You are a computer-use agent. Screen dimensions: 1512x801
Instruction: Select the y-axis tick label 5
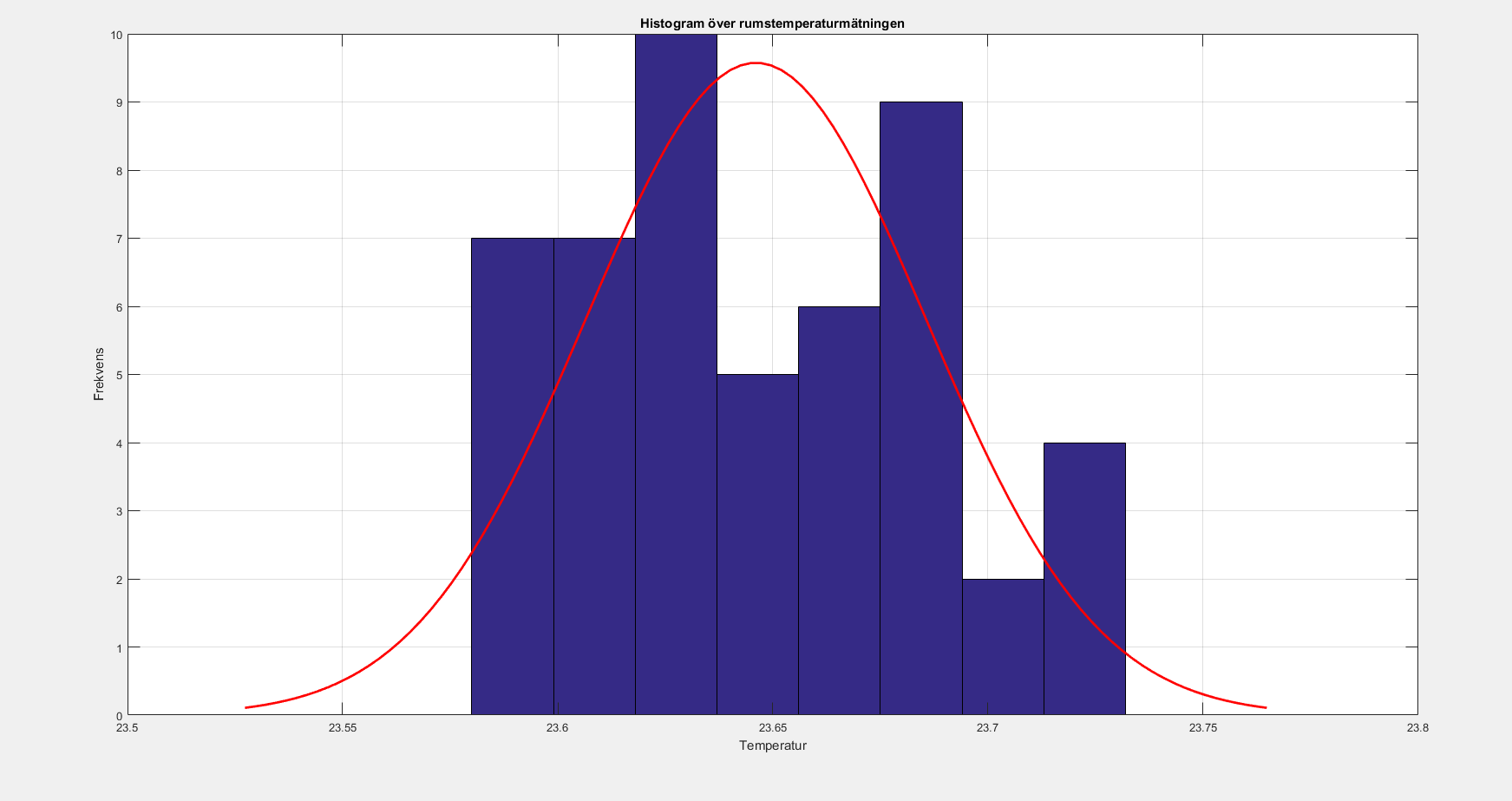coord(118,375)
